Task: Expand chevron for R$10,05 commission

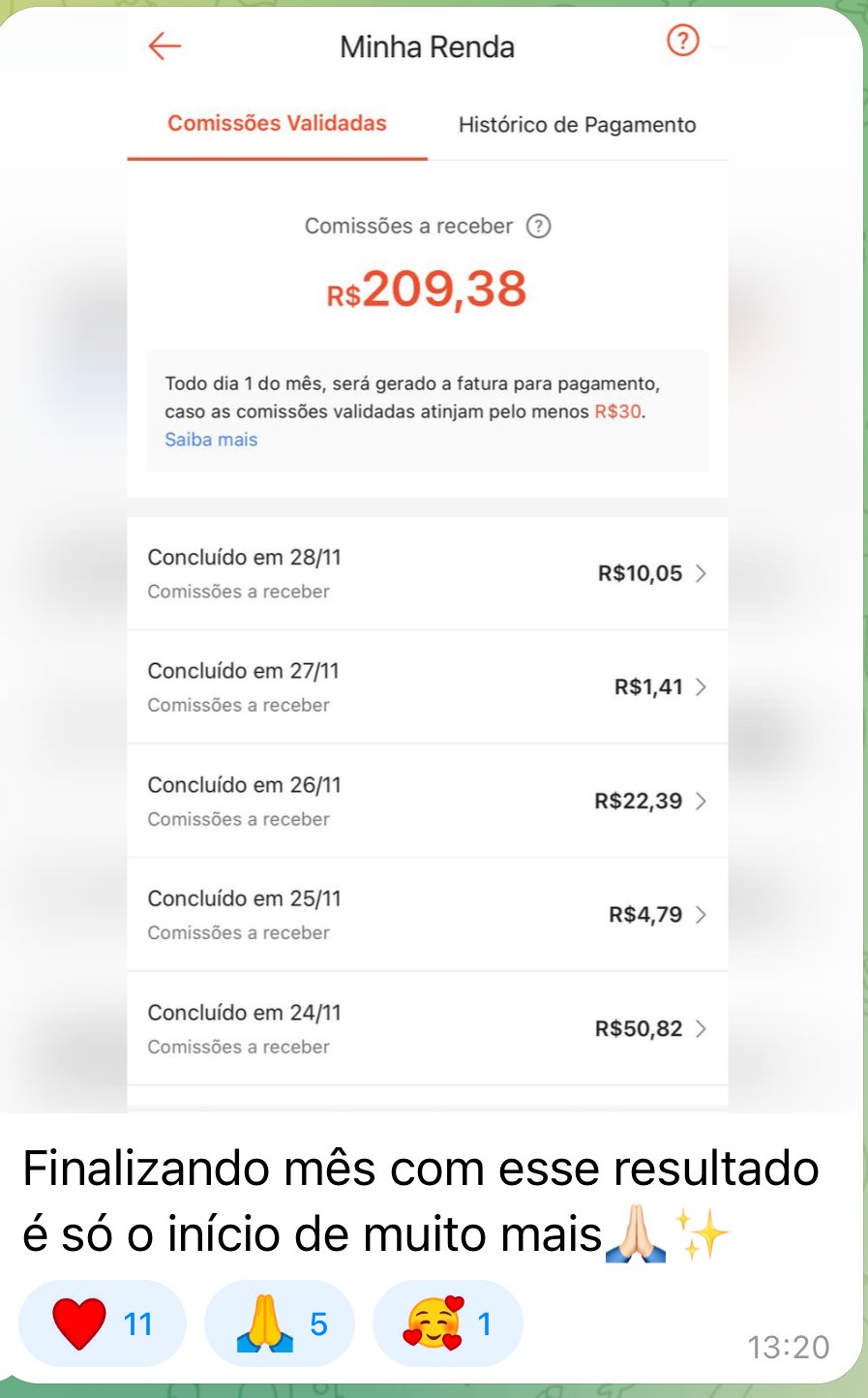Action: [x=702, y=573]
